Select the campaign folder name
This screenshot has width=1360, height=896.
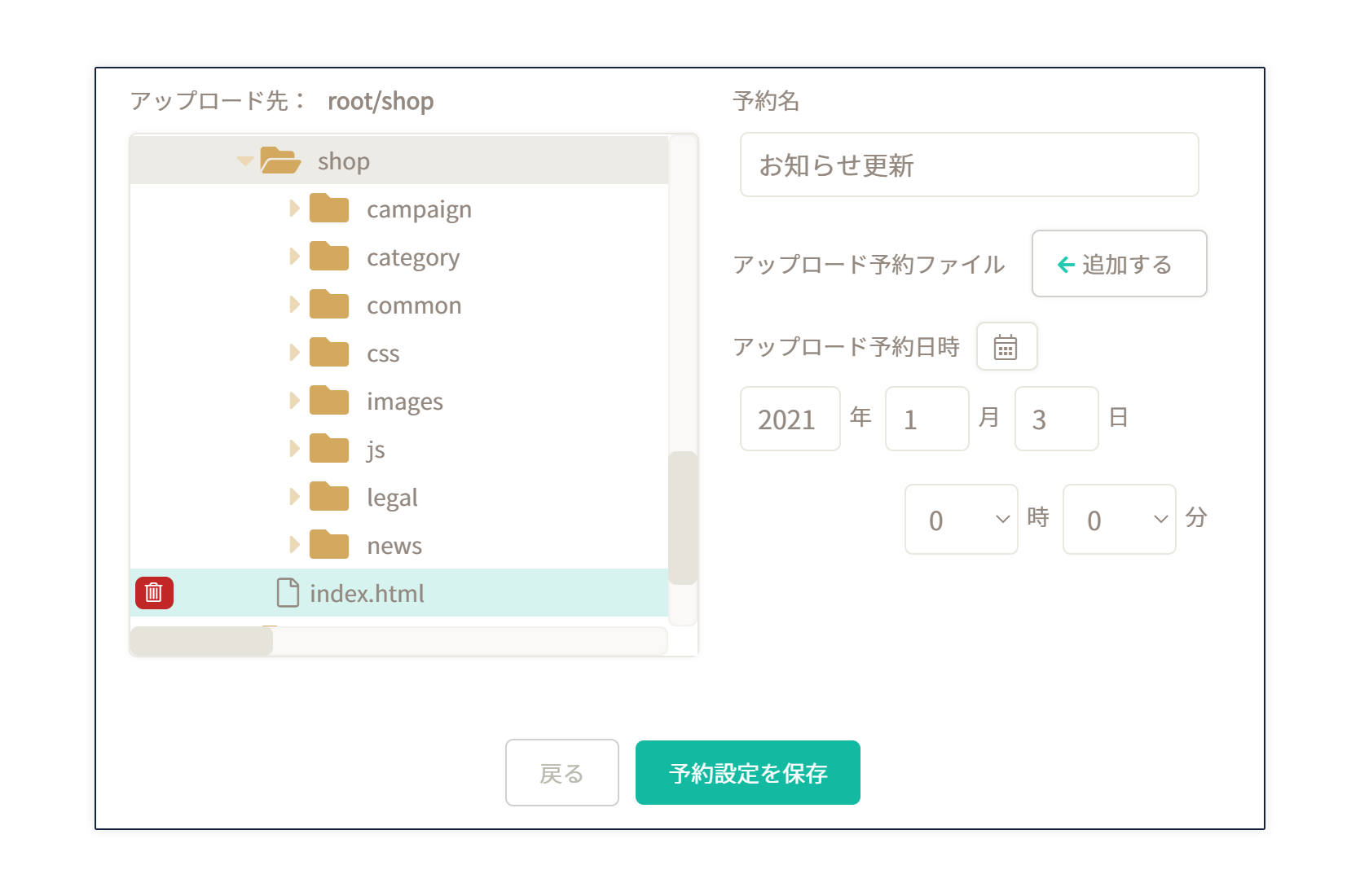(419, 209)
